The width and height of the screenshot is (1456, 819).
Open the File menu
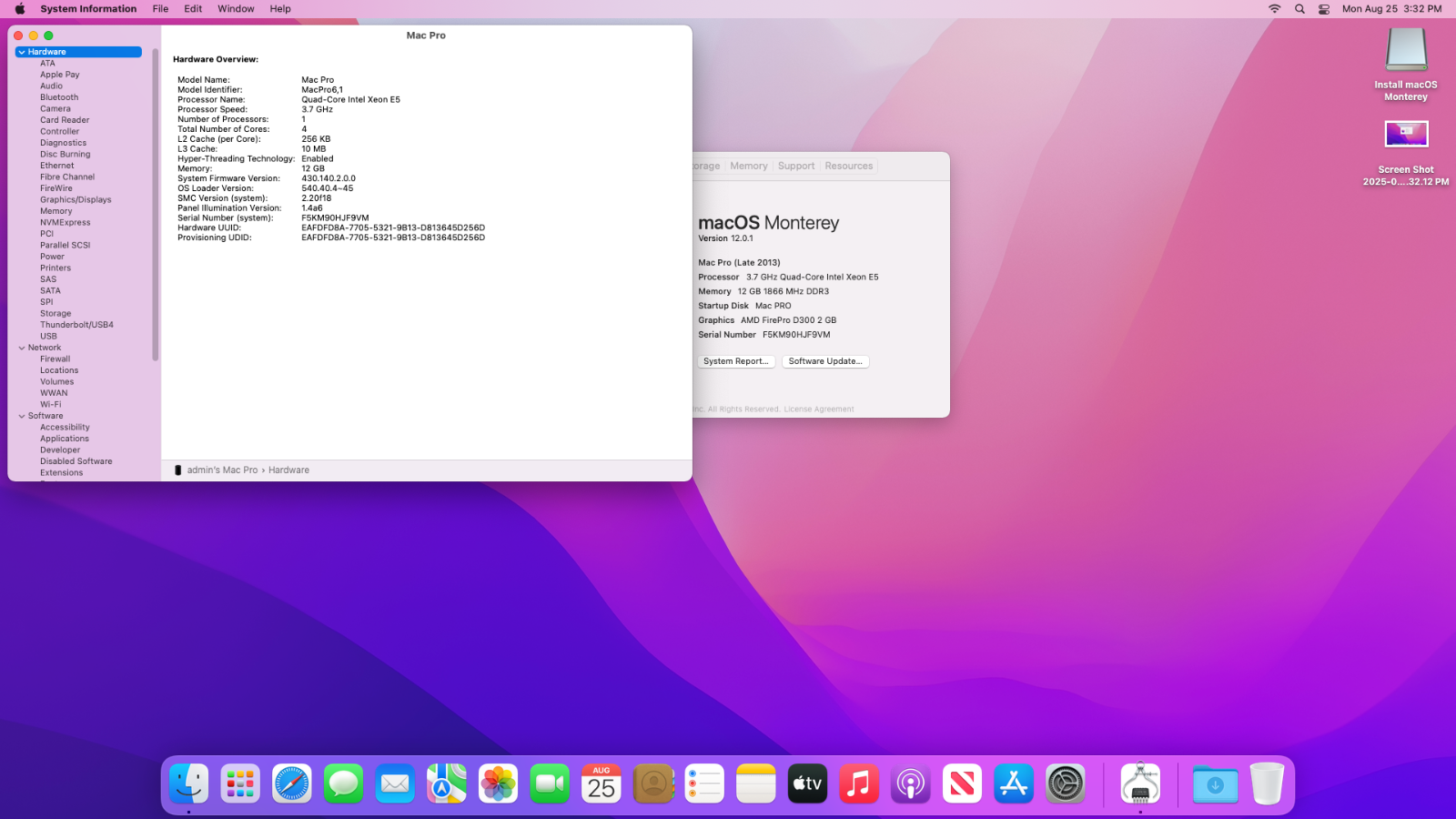160,9
